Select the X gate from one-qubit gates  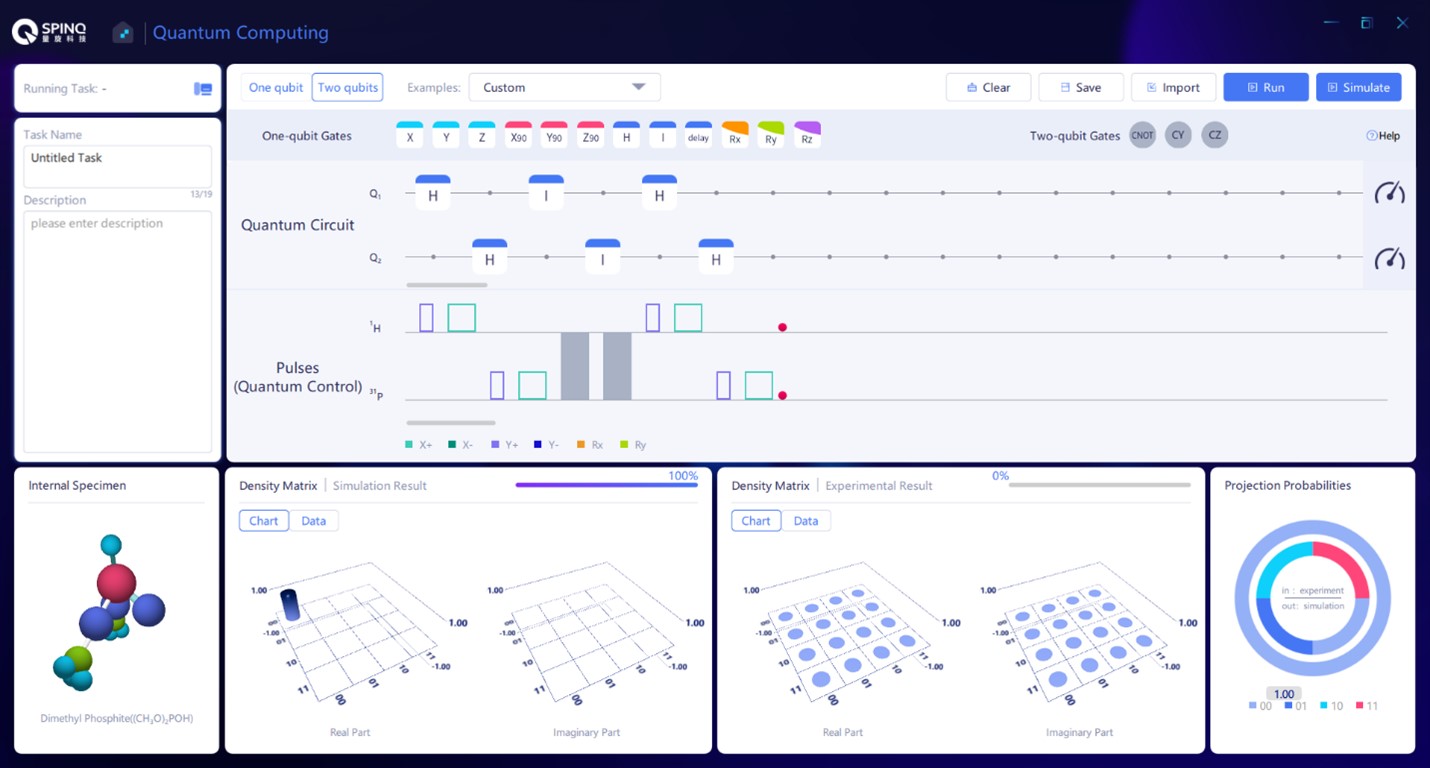click(410, 135)
